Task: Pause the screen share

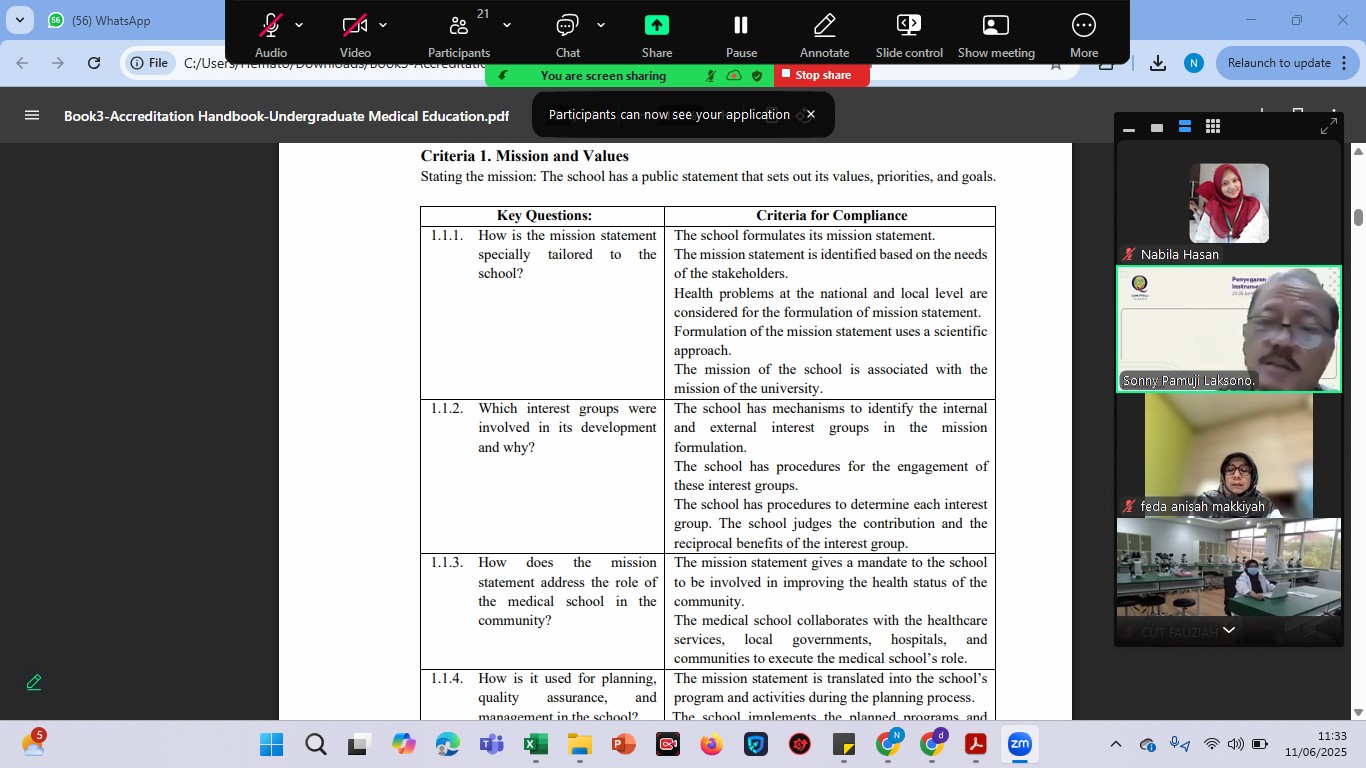Action: (x=741, y=35)
